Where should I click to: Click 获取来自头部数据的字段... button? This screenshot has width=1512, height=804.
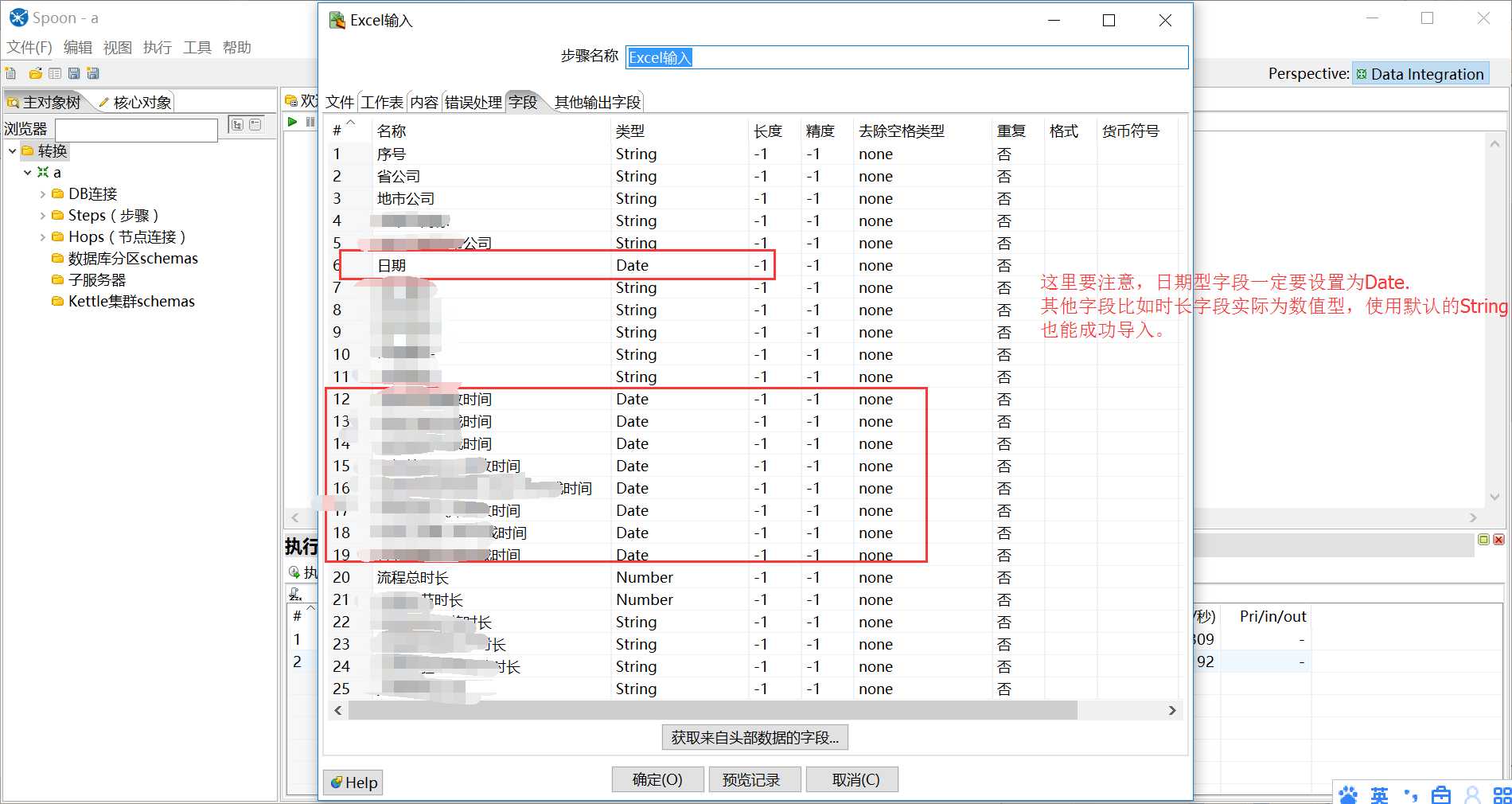click(755, 737)
